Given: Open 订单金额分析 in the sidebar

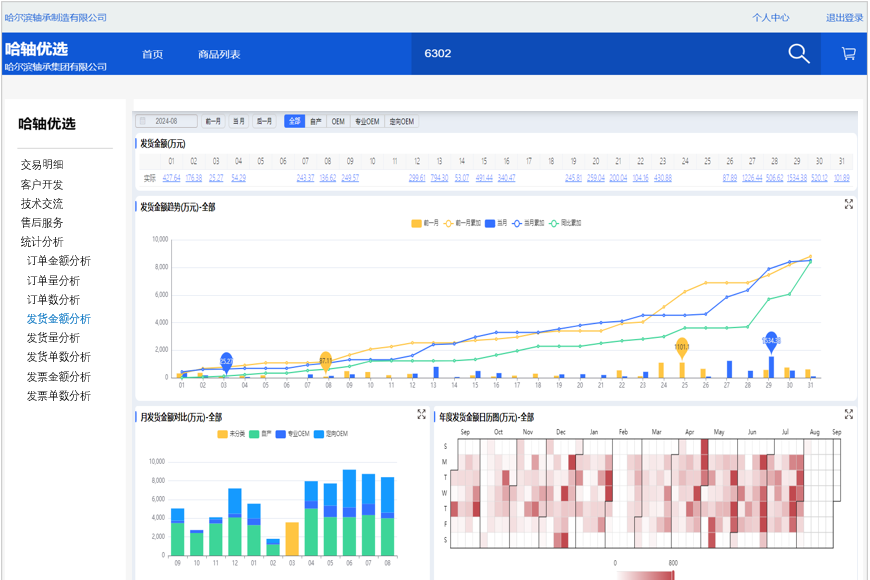Looking at the screenshot, I should (59, 261).
